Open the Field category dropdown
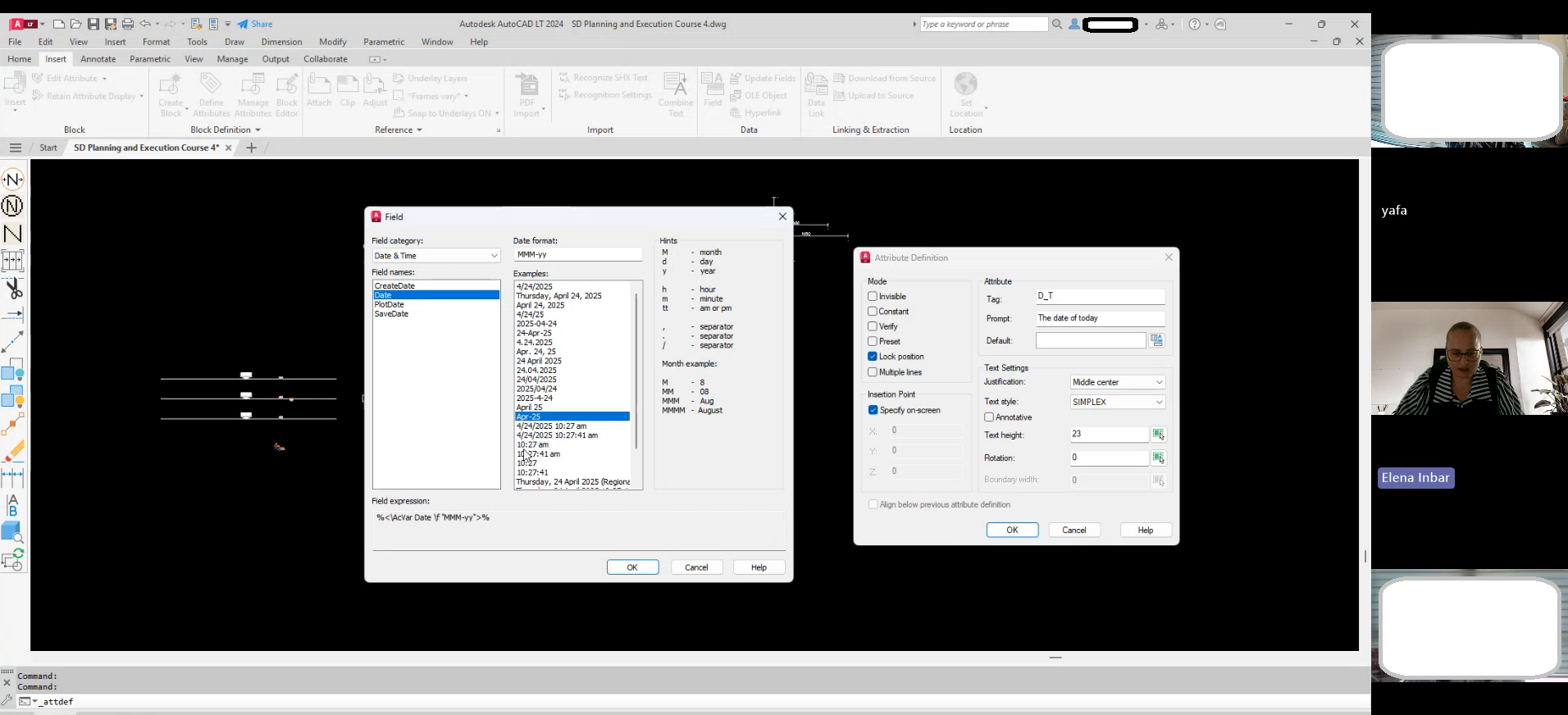The width and height of the screenshot is (1568, 715). pyautogui.click(x=435, y=256)
